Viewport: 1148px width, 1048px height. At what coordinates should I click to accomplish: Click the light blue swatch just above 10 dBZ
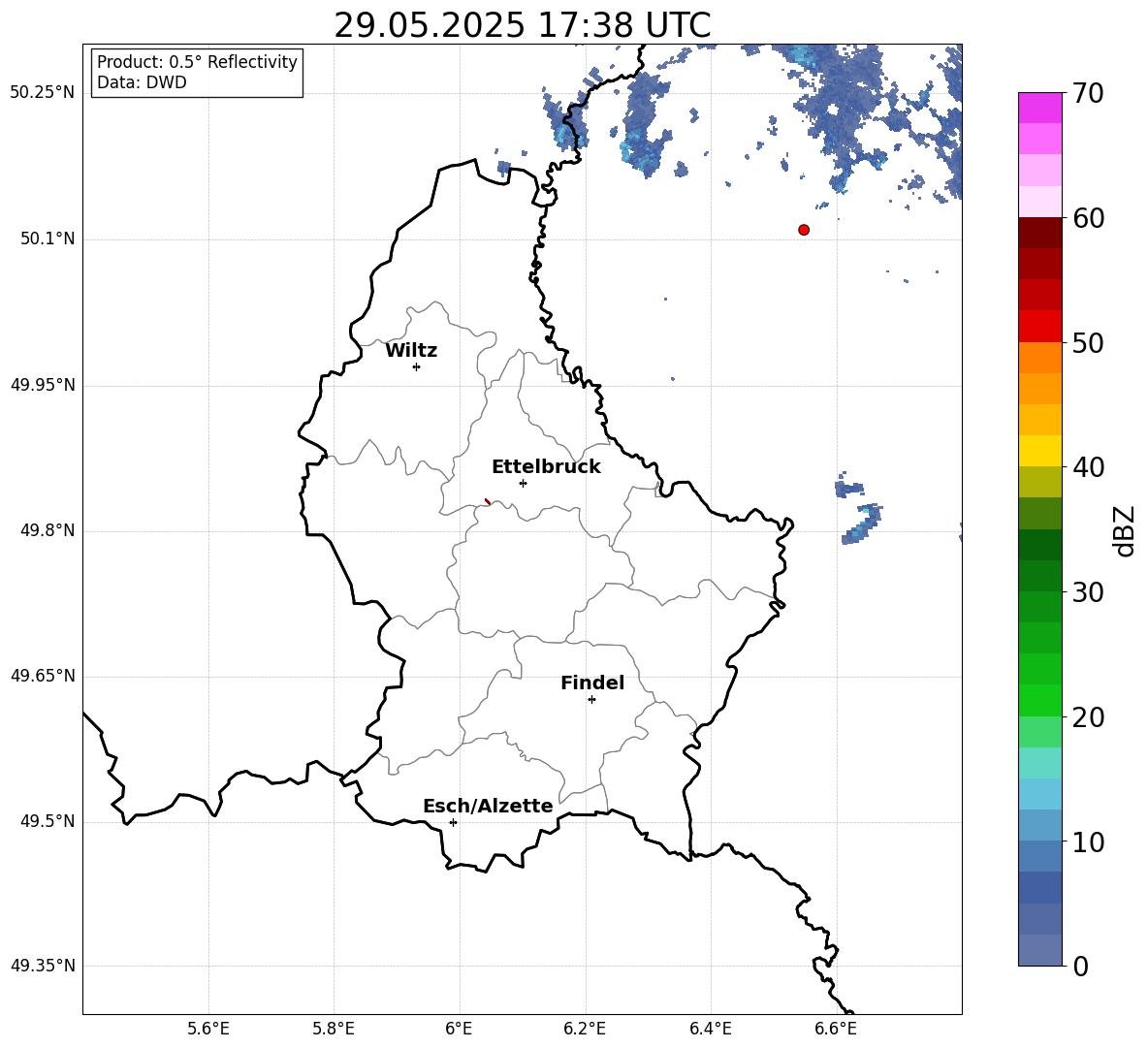[x=1040, y=825]
